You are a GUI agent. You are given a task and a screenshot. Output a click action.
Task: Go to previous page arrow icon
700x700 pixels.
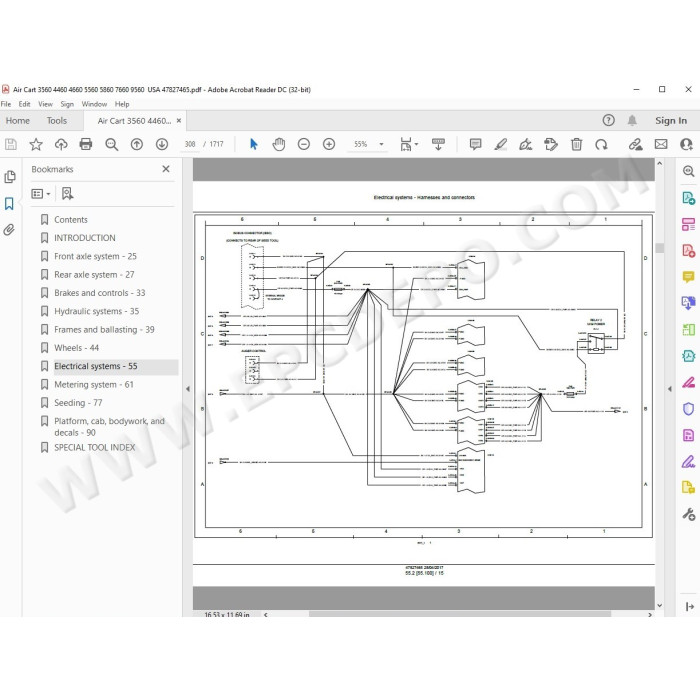(x=137, y=144)
